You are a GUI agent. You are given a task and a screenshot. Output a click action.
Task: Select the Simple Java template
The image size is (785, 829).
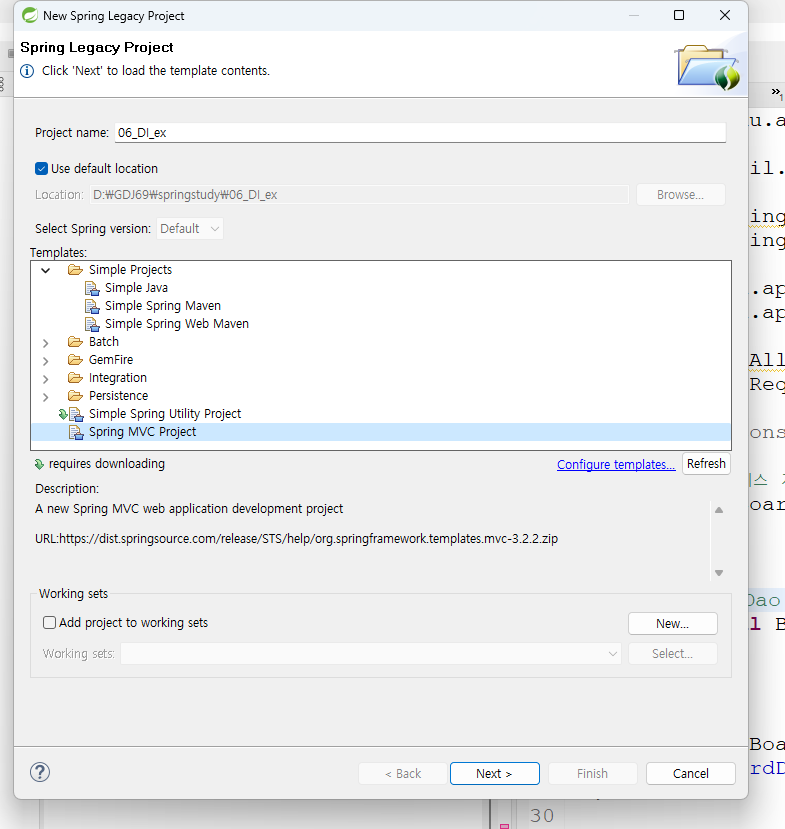(x=136, y=288)
